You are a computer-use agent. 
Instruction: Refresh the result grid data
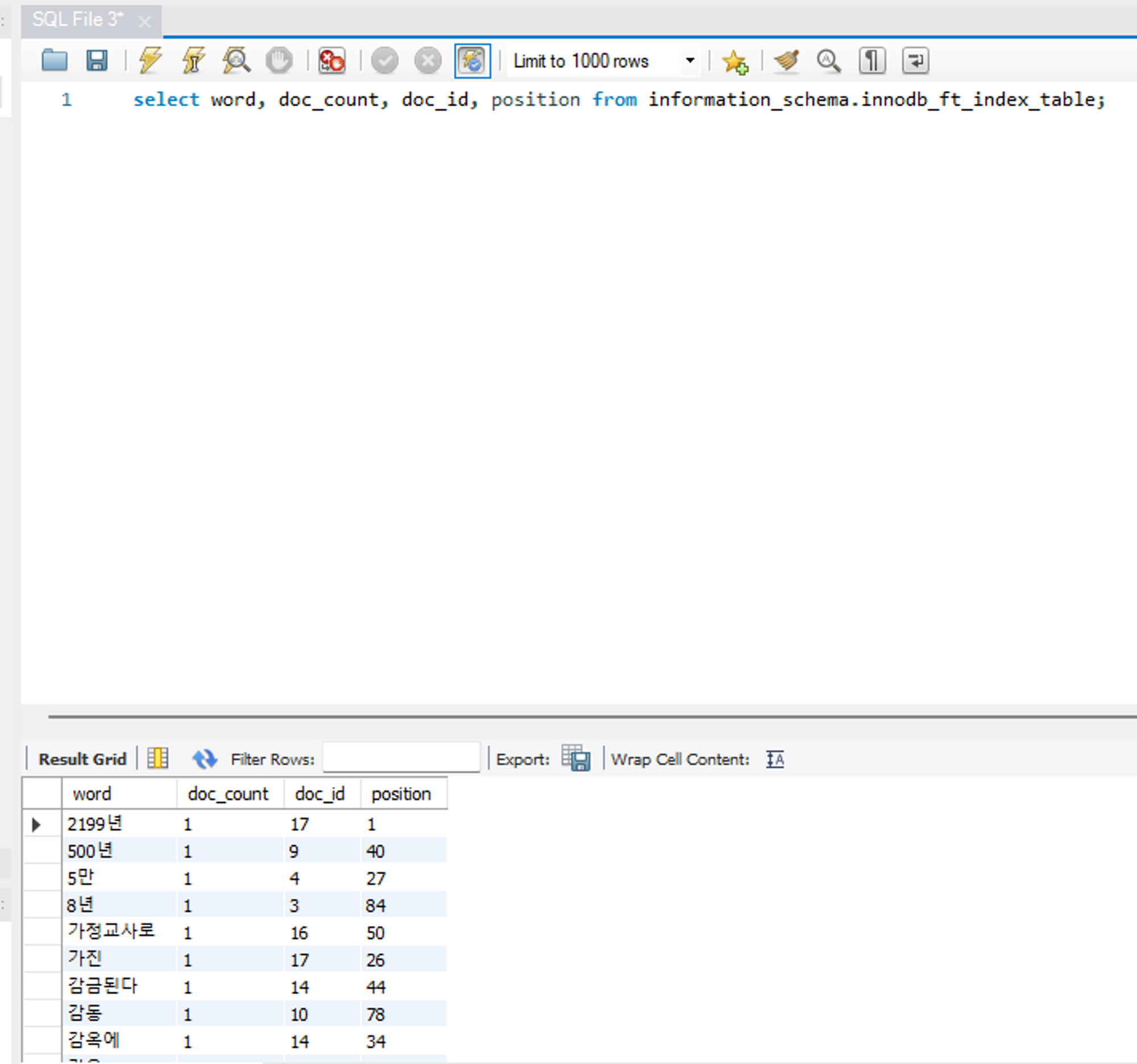tap(204, 759)
